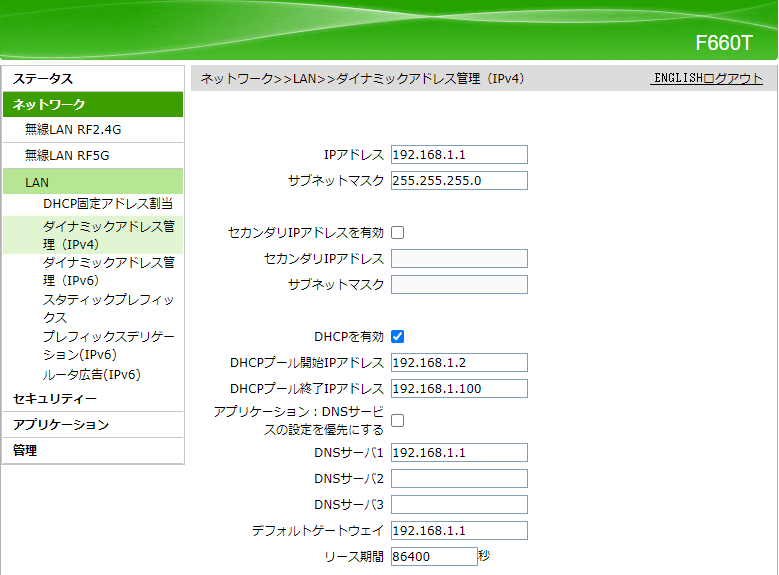Click the DNSサーバ3 input field
The image size is (779, 575).
pyautogui.click(x=459, y=504)
